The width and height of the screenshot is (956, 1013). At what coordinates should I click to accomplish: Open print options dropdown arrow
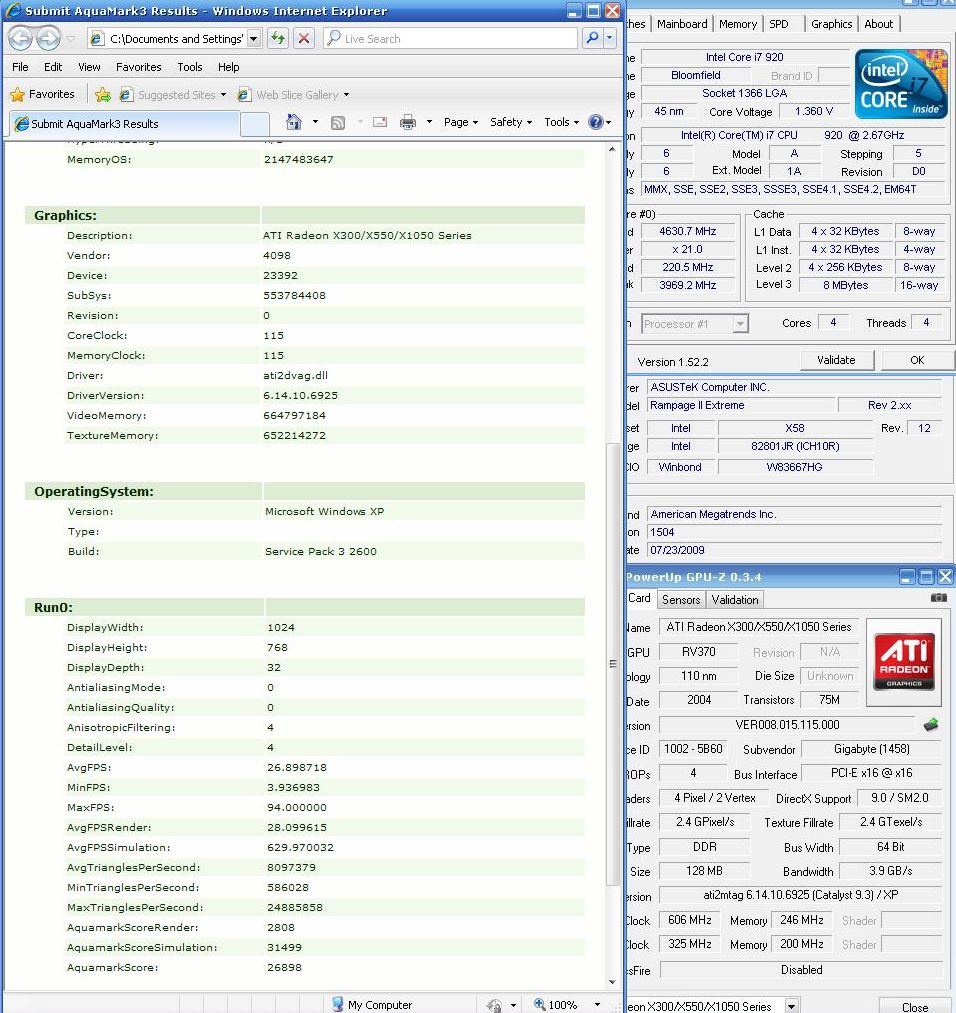tap(429, 121)
